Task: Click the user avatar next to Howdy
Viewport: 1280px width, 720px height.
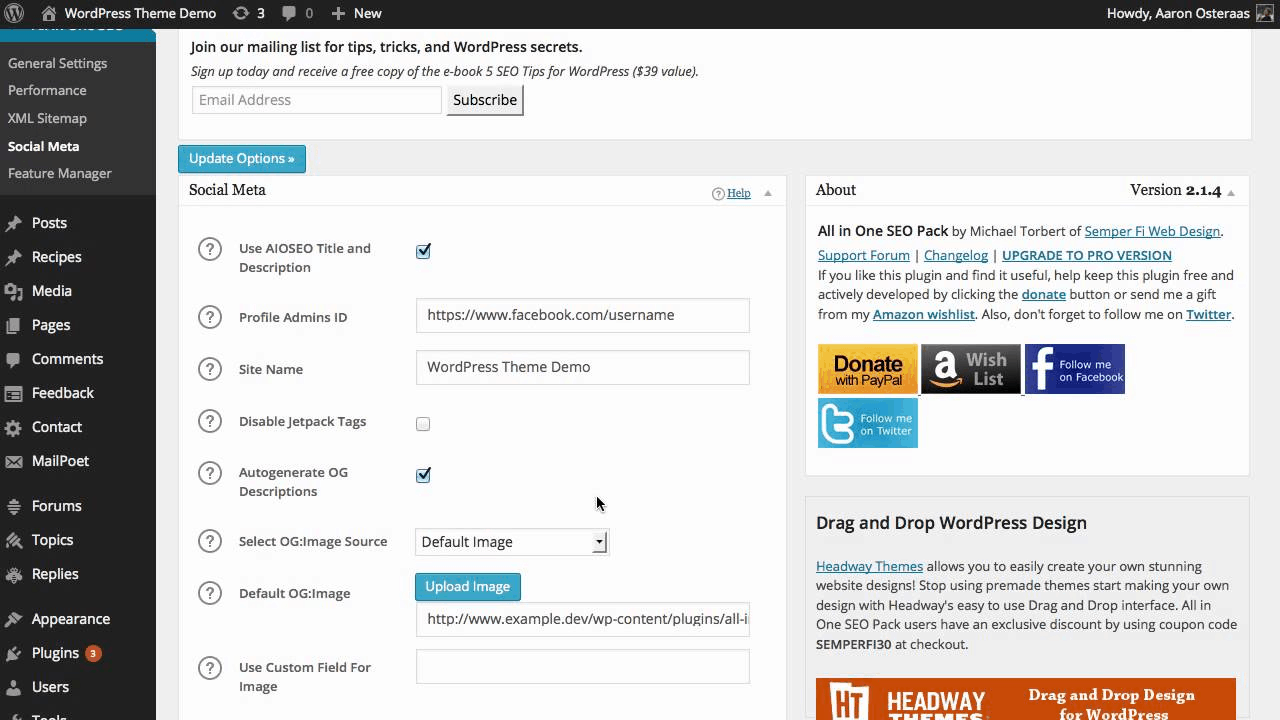Action: pyautogui.click(x=1265, y=13)
